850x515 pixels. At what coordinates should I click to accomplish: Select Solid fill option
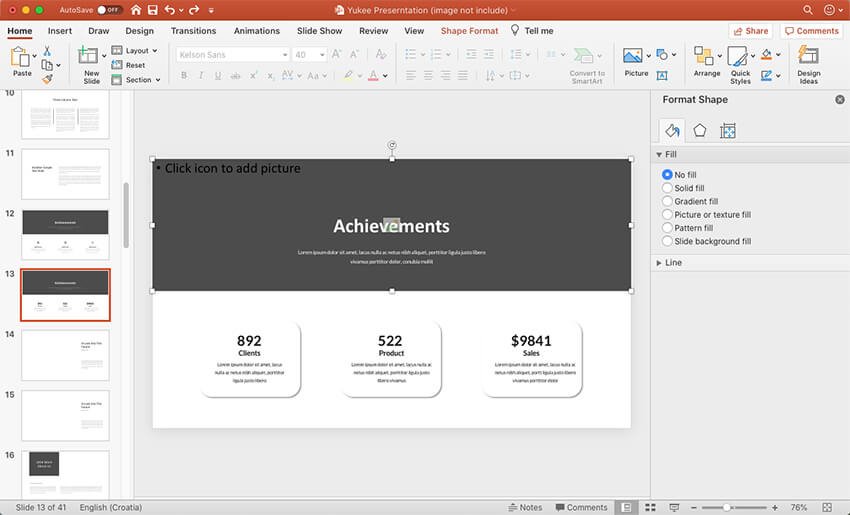click(x=683, y=188)
